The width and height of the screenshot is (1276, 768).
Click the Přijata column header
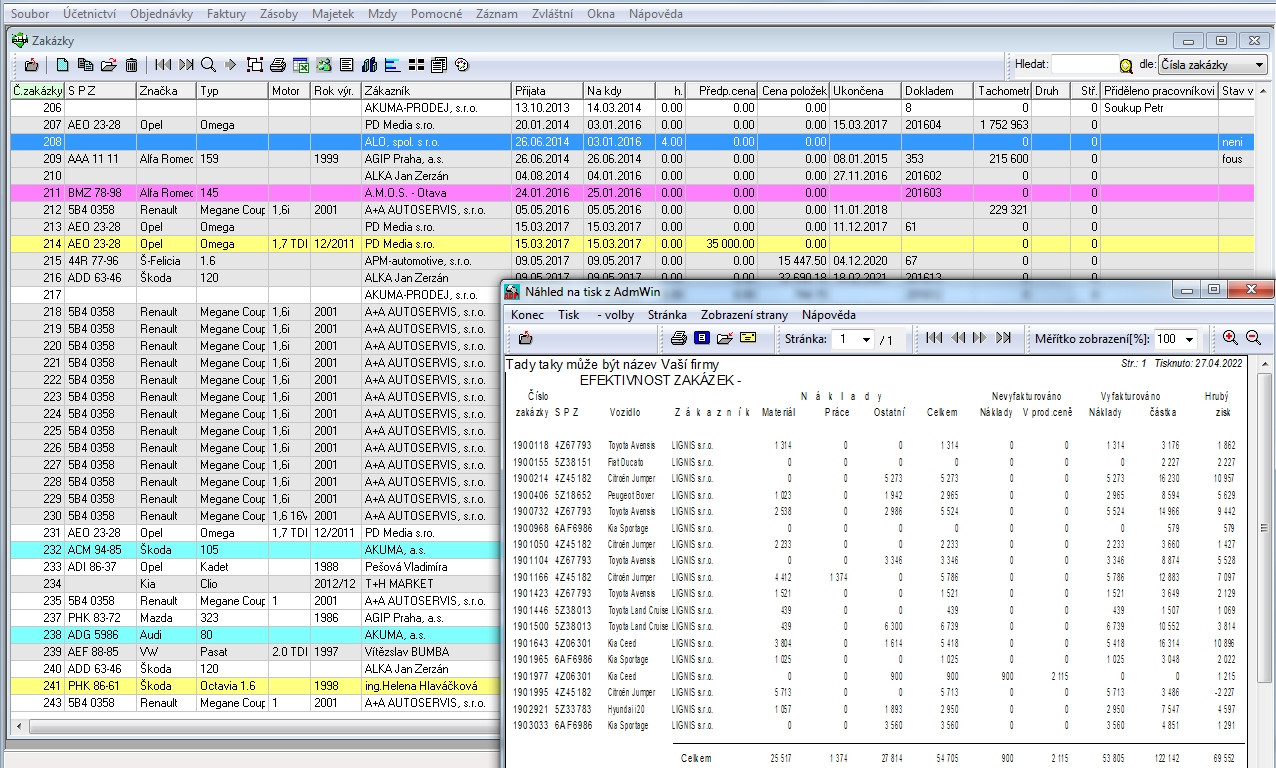tap(547, 91)
